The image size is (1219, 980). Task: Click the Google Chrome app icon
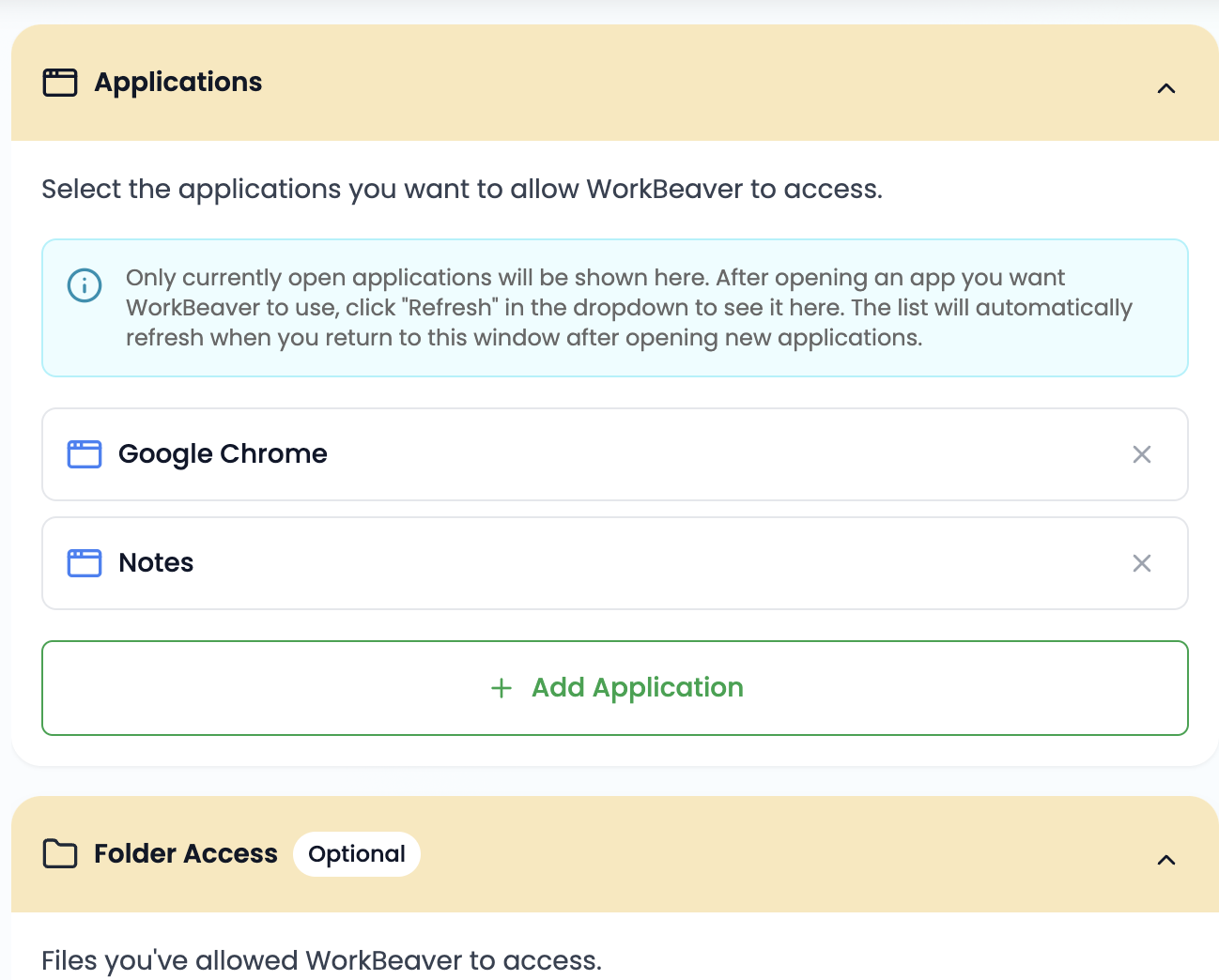[84, 453]
